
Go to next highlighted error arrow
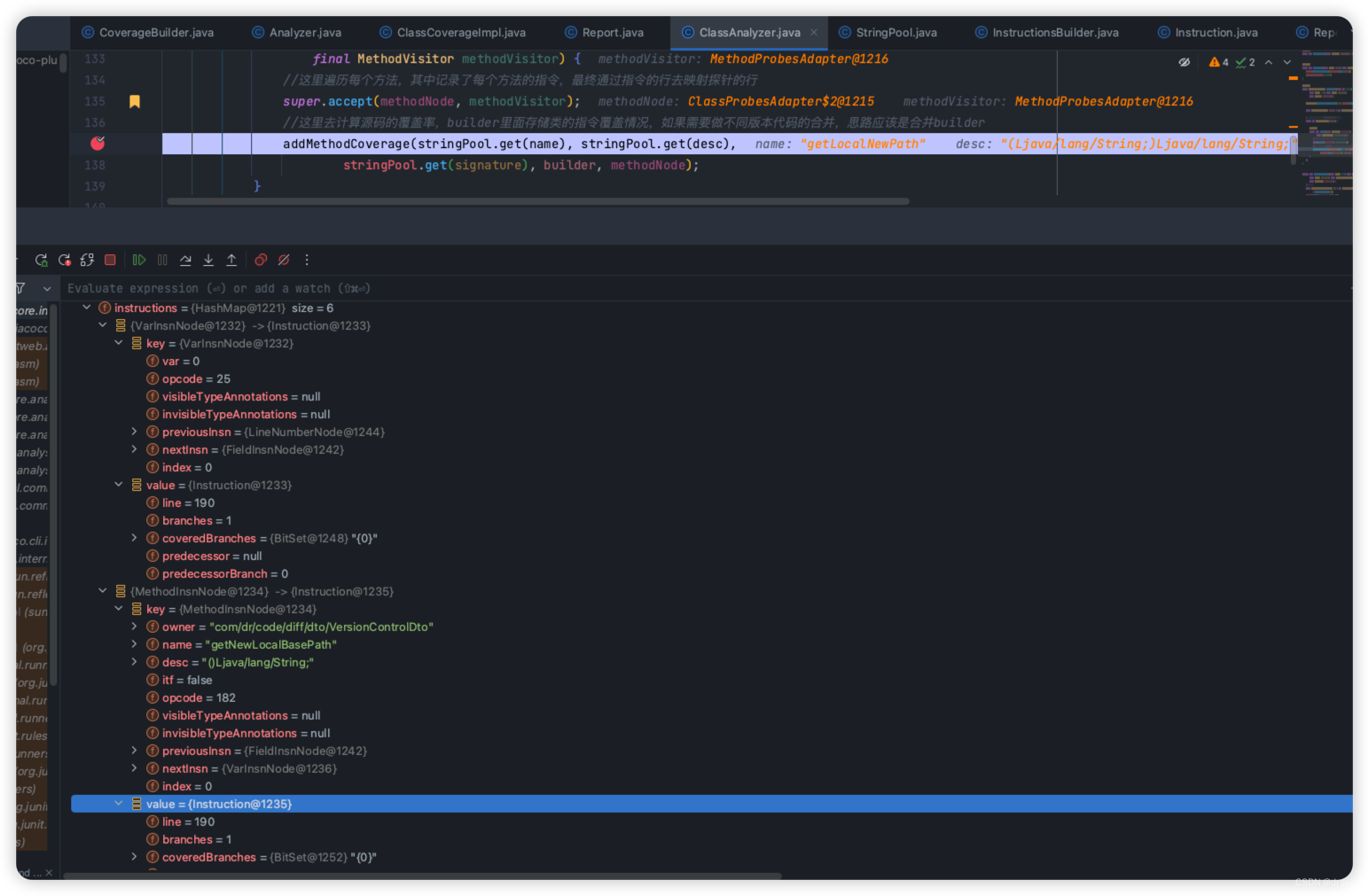coord(1287,62)
